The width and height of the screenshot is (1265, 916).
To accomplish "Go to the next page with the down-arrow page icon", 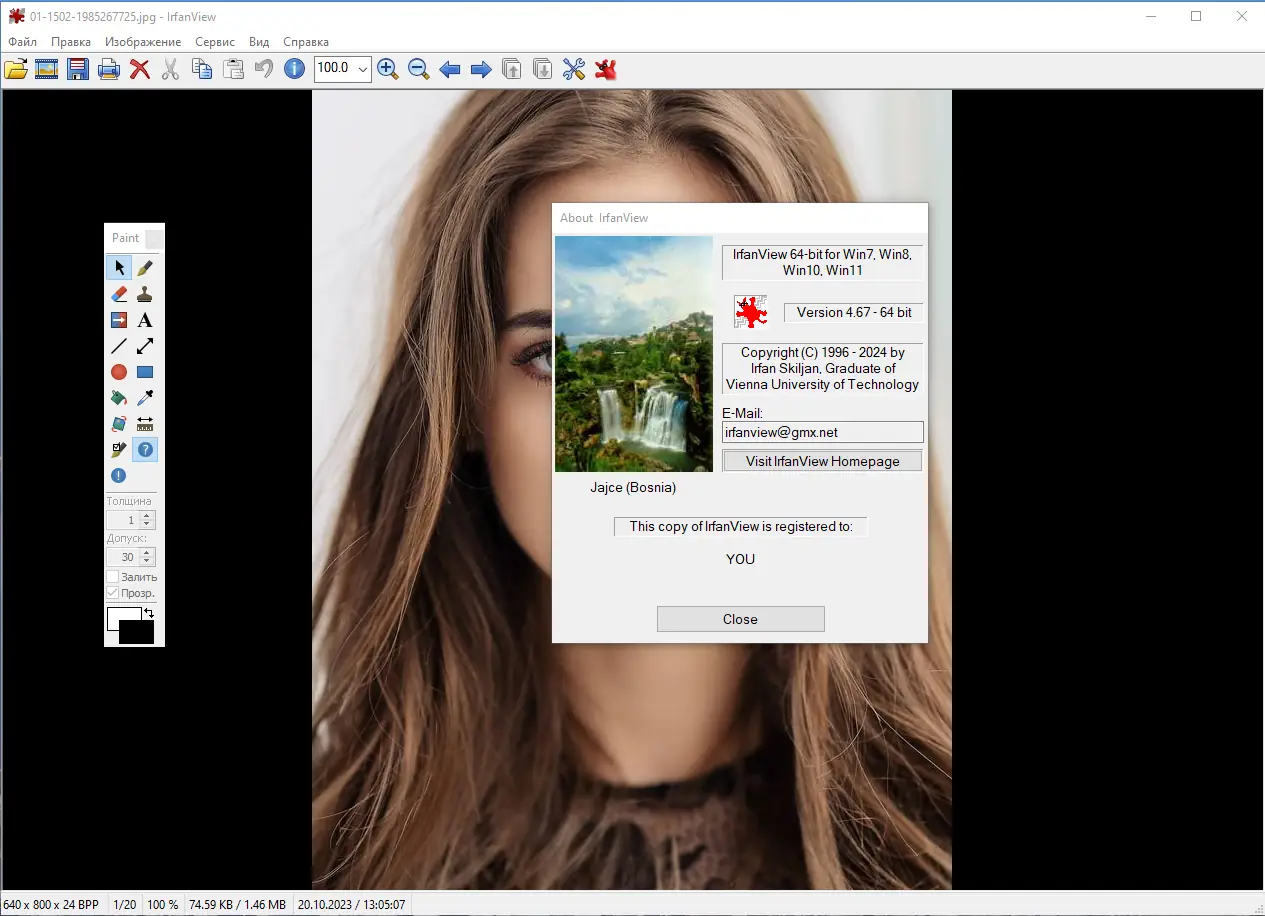I will (542, 69).
